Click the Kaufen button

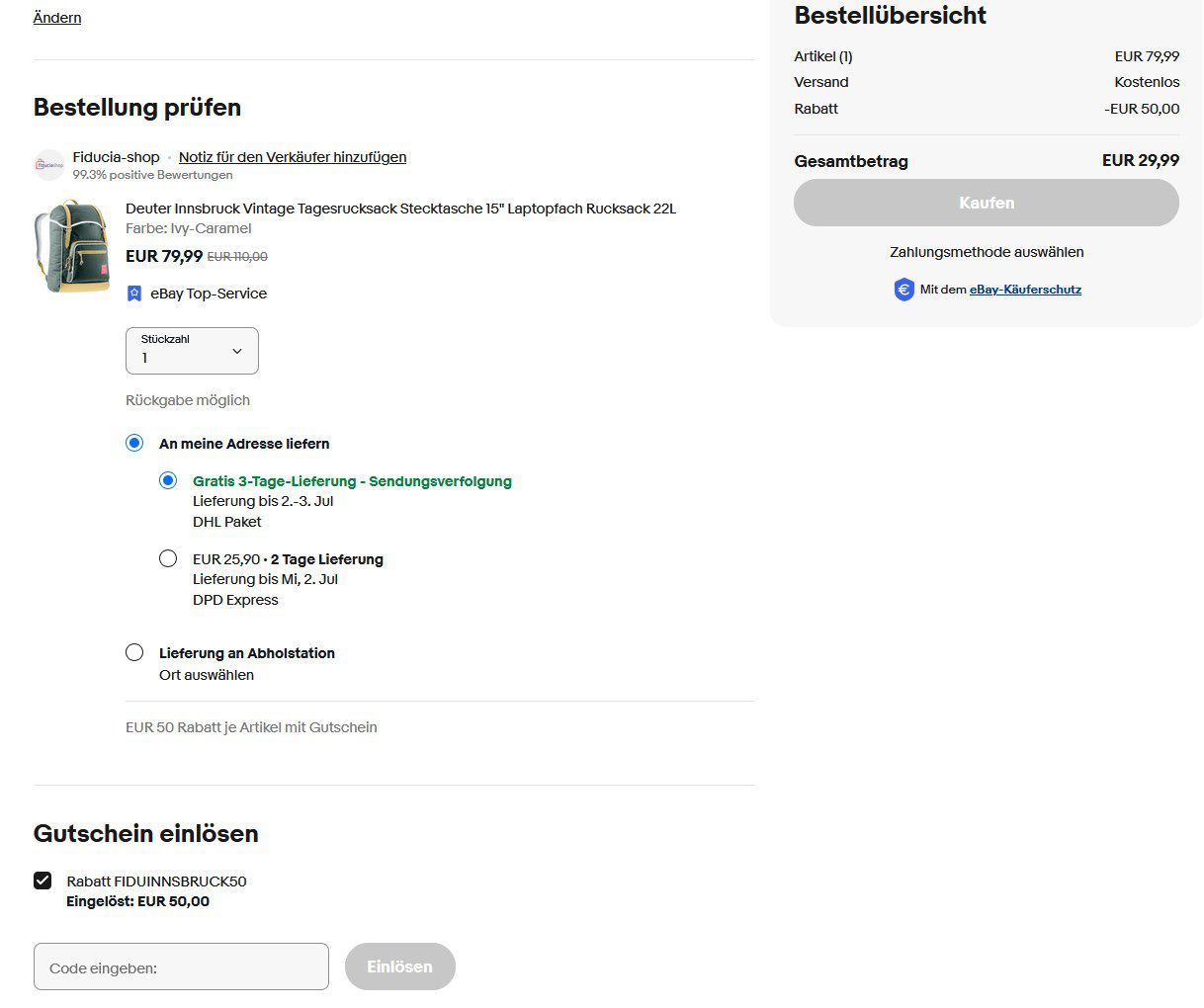coord(987,203)
